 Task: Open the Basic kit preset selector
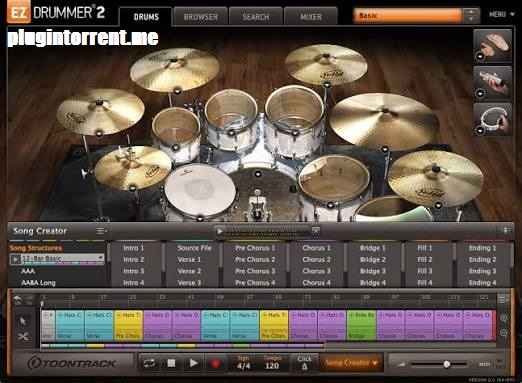click(x=407, y=16)
